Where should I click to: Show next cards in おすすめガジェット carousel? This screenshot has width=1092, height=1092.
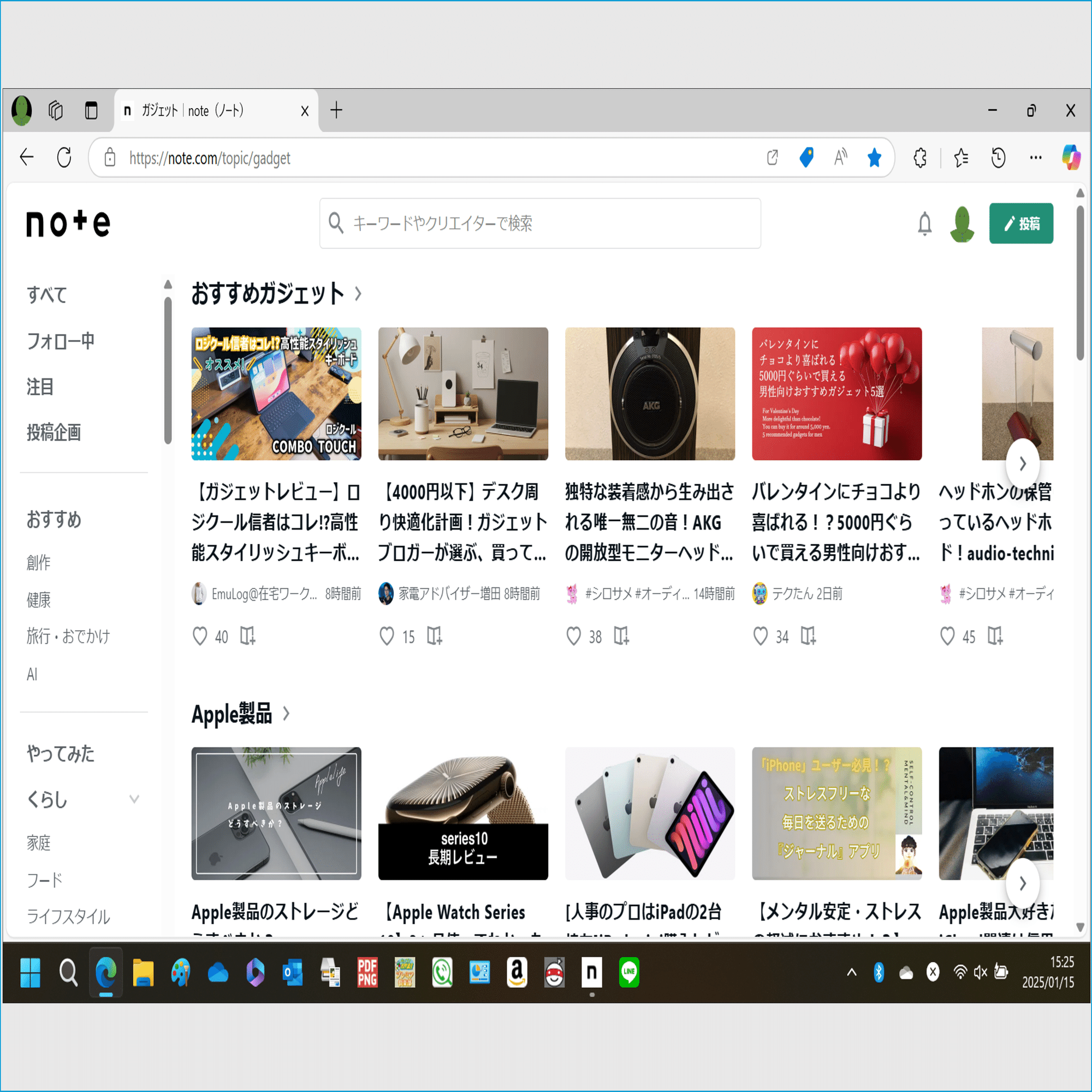tap(1023, 464)
